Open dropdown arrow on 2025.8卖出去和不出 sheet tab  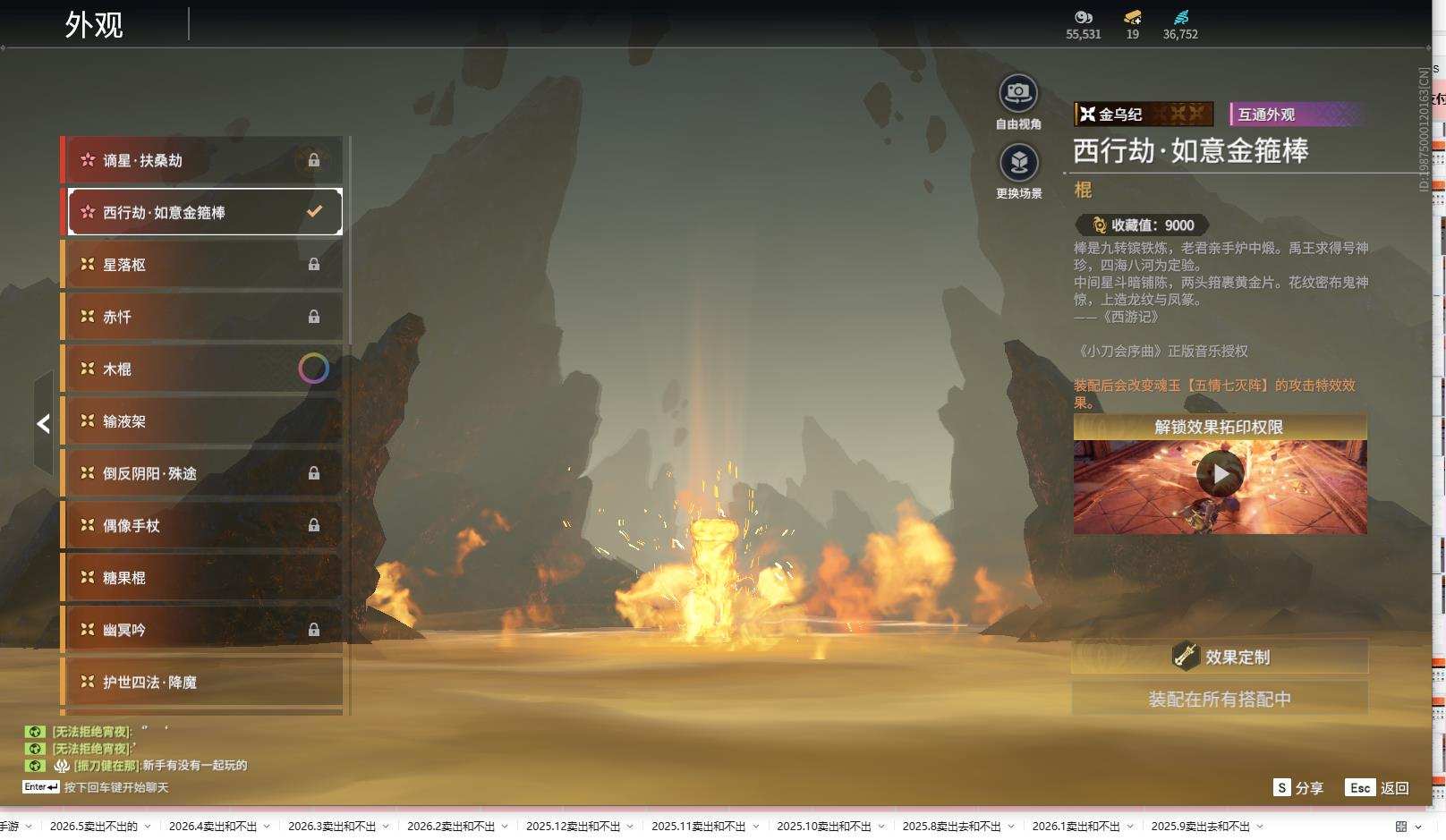(x=1011, y=827)
